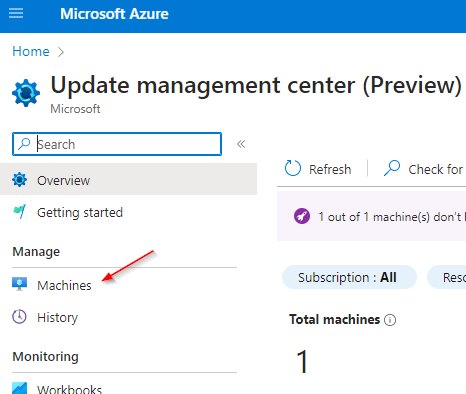Open the Resource group filter pill
The width and height of the screenshot is (466, 394).
[447, 277]
